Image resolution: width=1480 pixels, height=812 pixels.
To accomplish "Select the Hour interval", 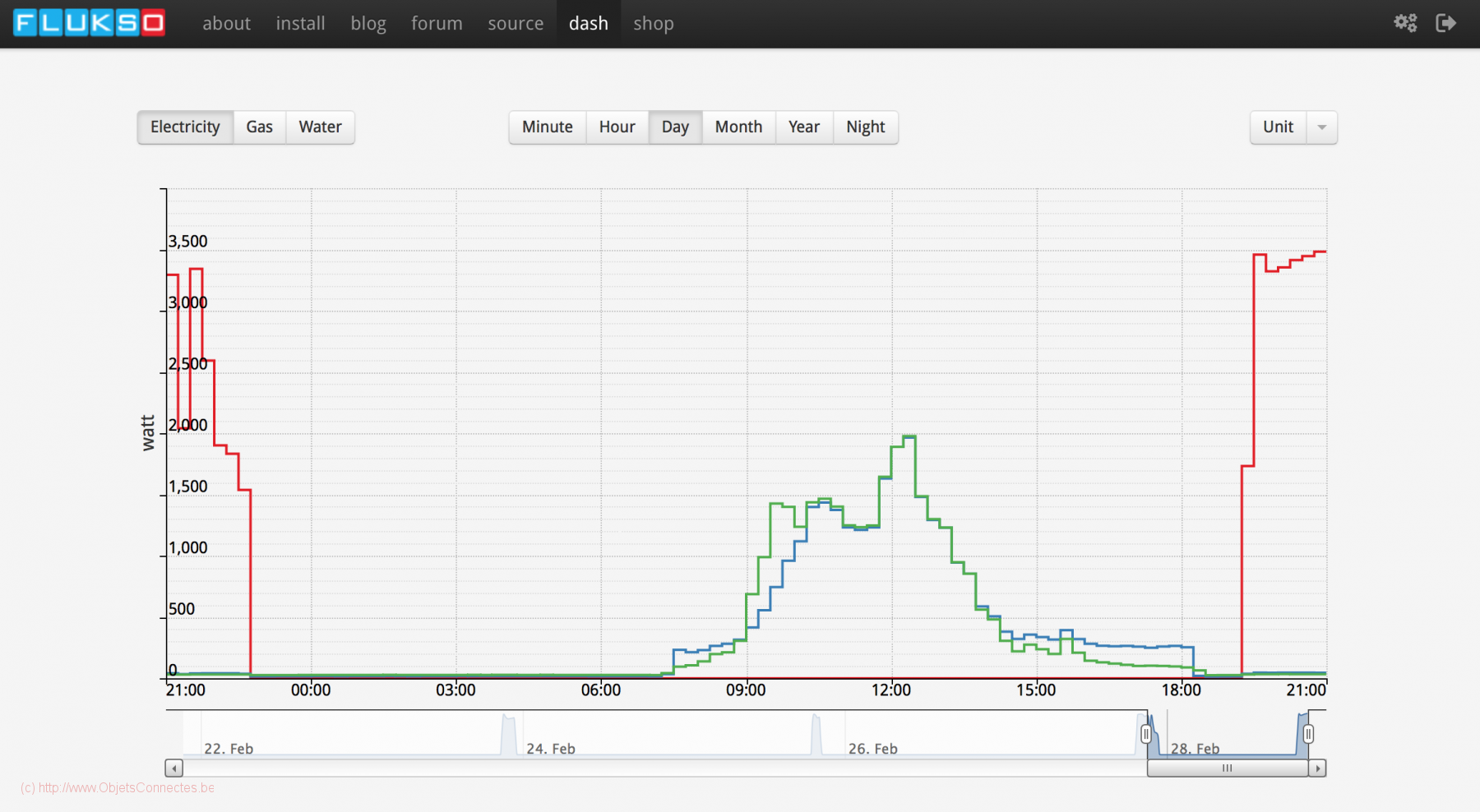I will [617, 127].
